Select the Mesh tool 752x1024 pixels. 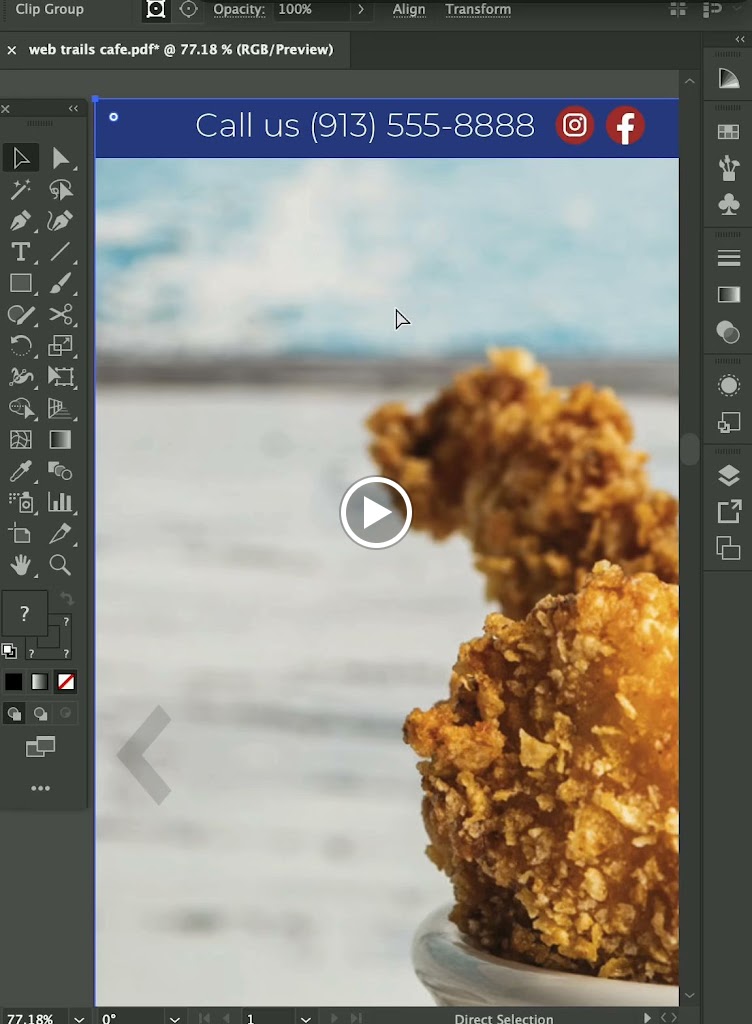[x=21, y=440]
